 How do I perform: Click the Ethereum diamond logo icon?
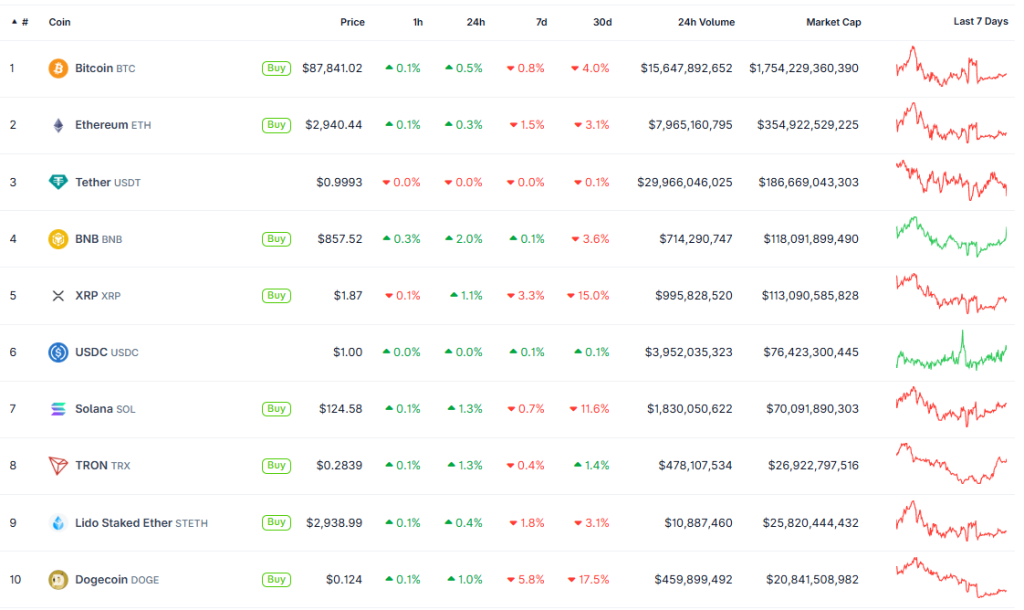(x=58, y=125)
